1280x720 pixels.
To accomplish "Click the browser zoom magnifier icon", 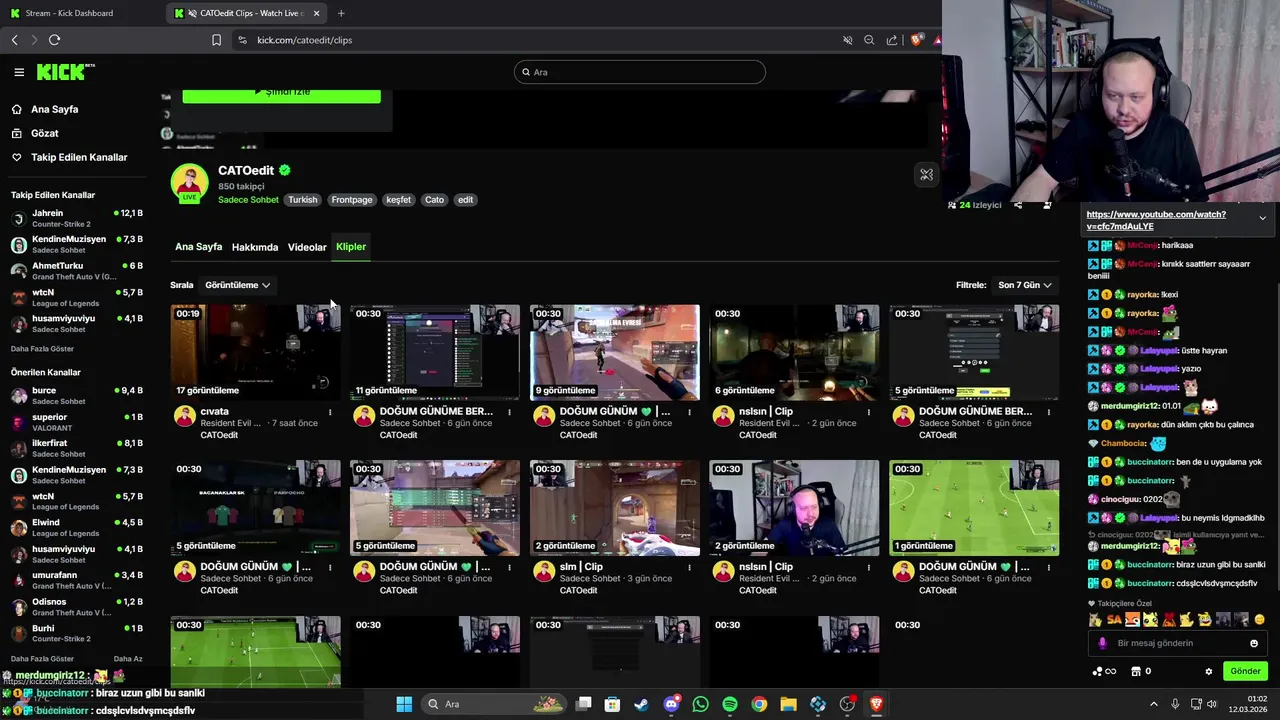I will click(x=869, y=40).
